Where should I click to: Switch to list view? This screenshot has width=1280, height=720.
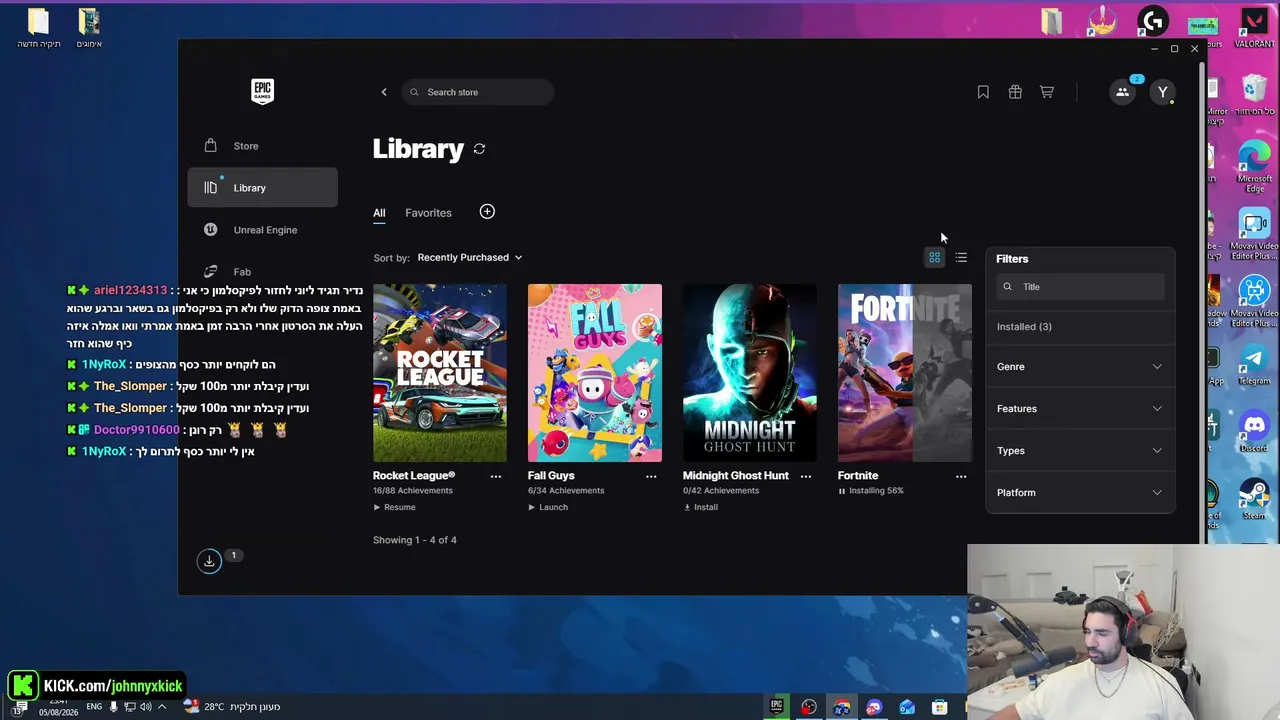coord(961,258)
